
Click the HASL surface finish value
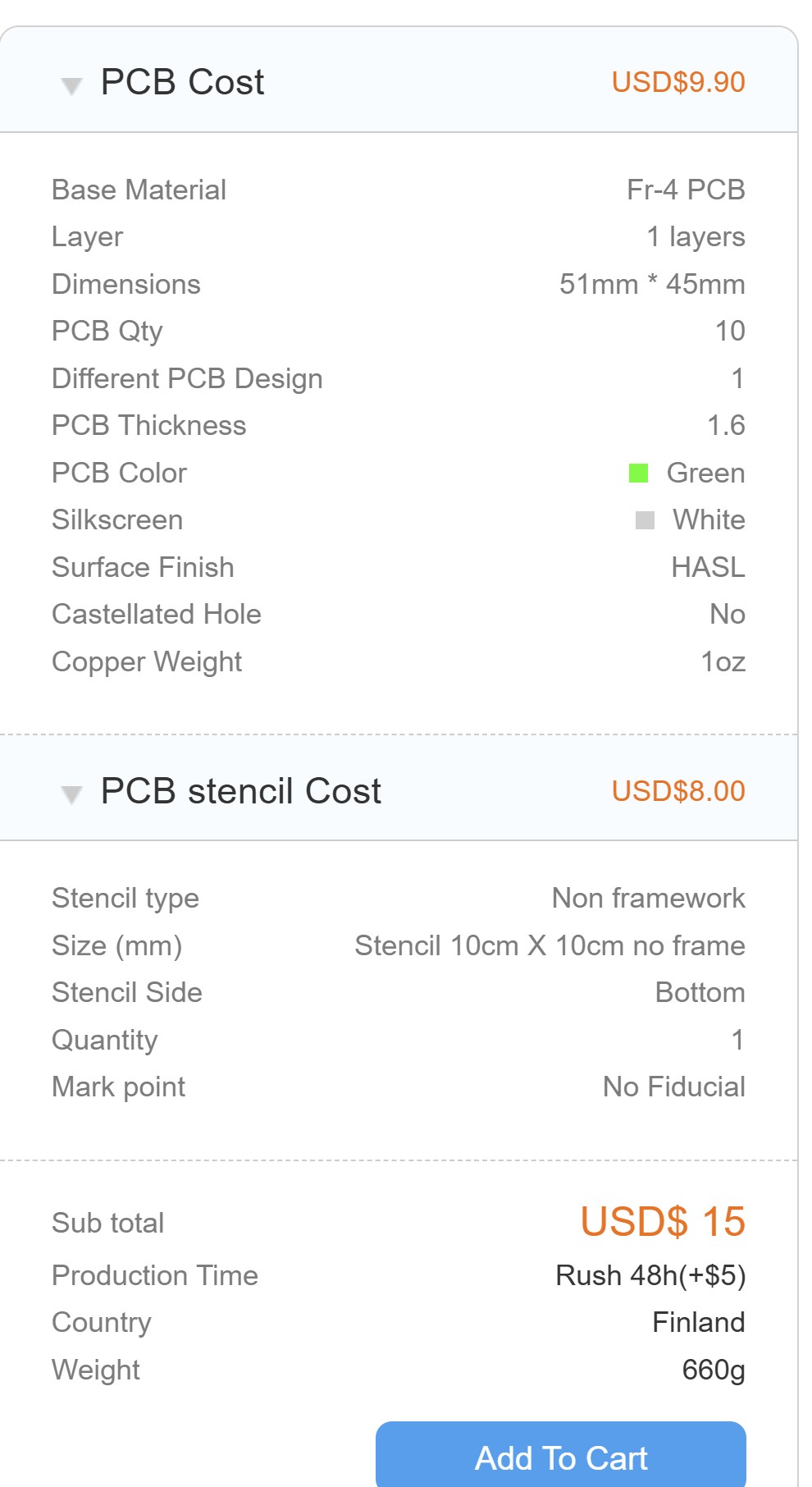[708, 567]
